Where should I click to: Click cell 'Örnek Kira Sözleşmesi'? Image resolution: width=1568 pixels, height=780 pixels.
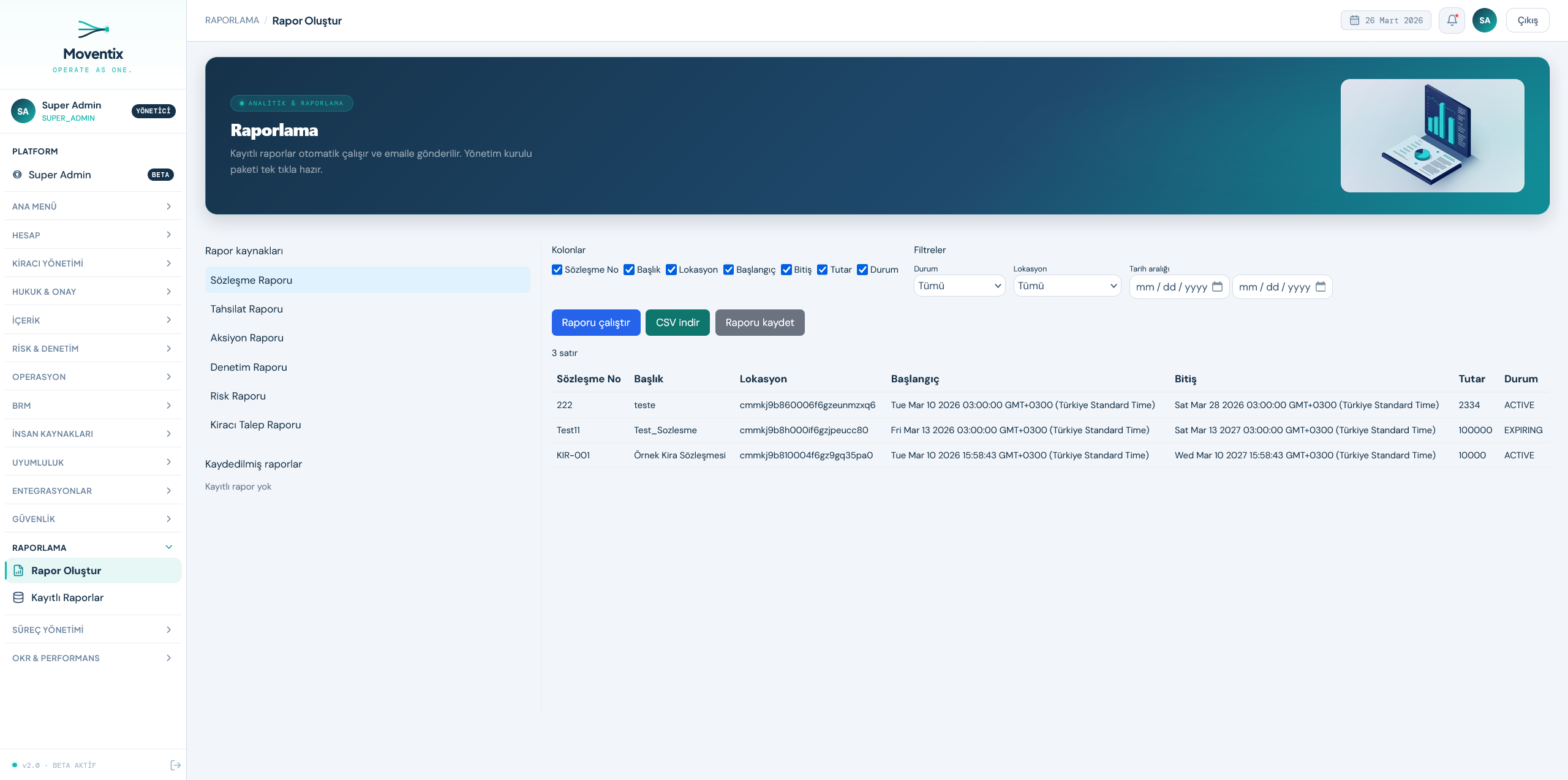pyautogui.click(x=680, y=455)
